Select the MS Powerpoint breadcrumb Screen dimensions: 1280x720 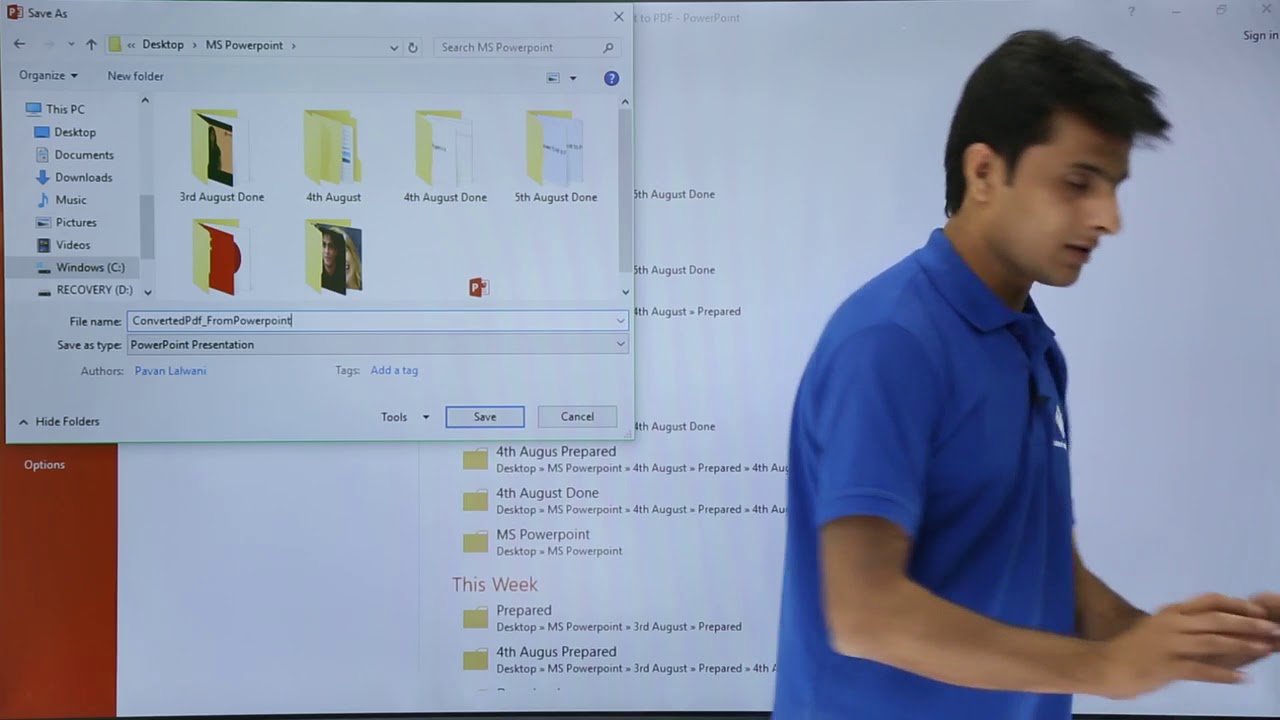point(244,45)
